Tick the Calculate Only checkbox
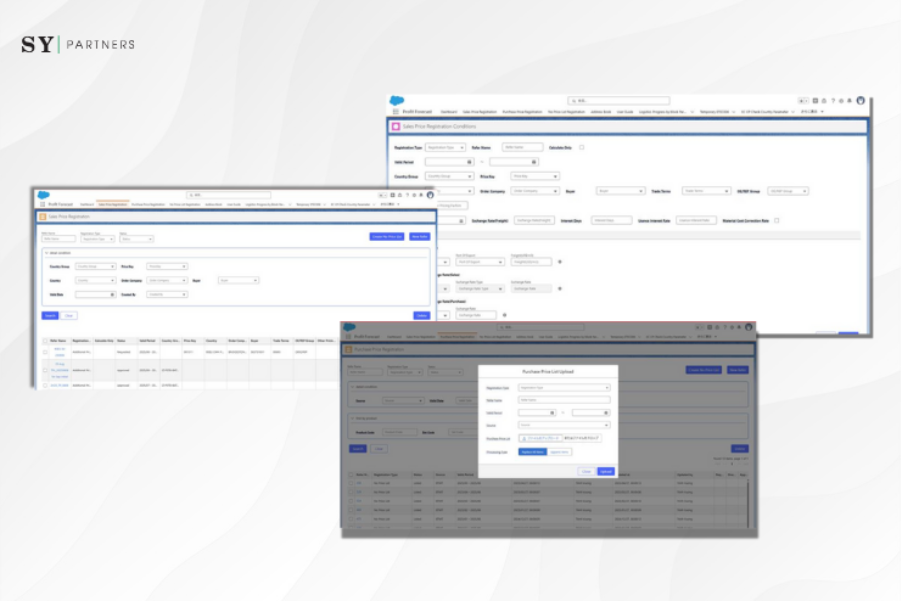This screenshot has height=601, width=901. click(582, 147)
